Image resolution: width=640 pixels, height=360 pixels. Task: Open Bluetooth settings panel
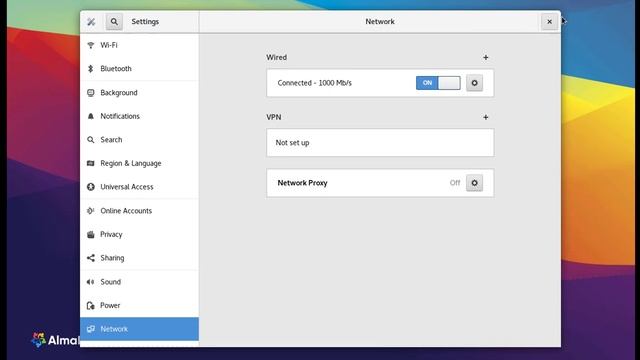(x=140, y=69)
